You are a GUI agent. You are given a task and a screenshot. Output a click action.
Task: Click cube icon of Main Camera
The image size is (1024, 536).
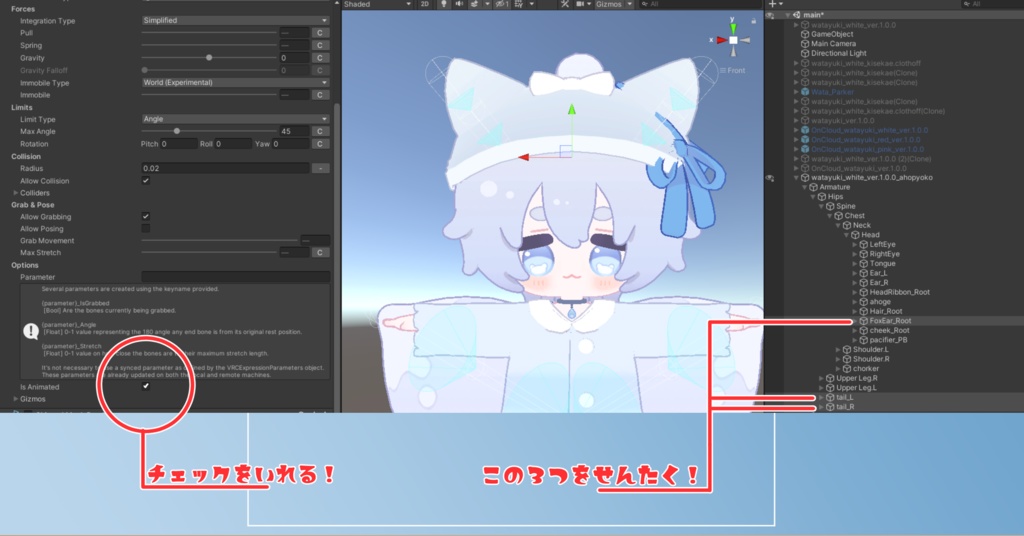tap(805, 44)
